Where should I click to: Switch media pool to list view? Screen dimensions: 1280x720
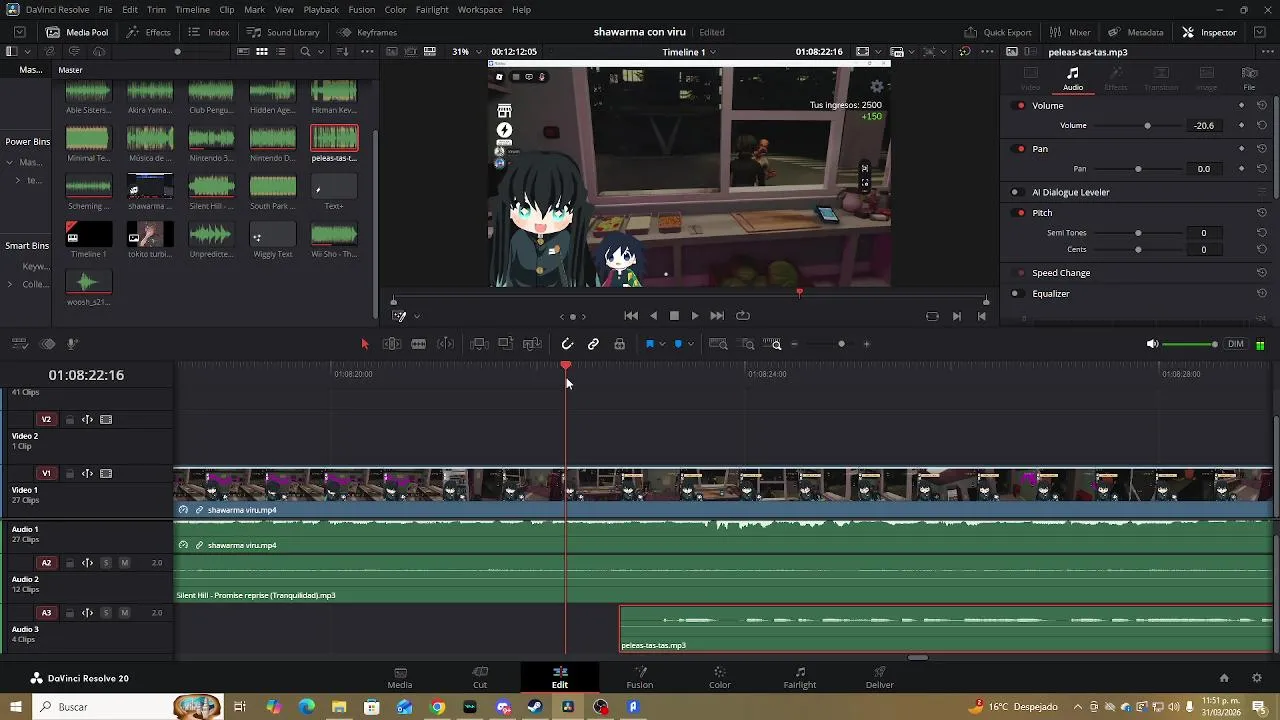(282, 51)
